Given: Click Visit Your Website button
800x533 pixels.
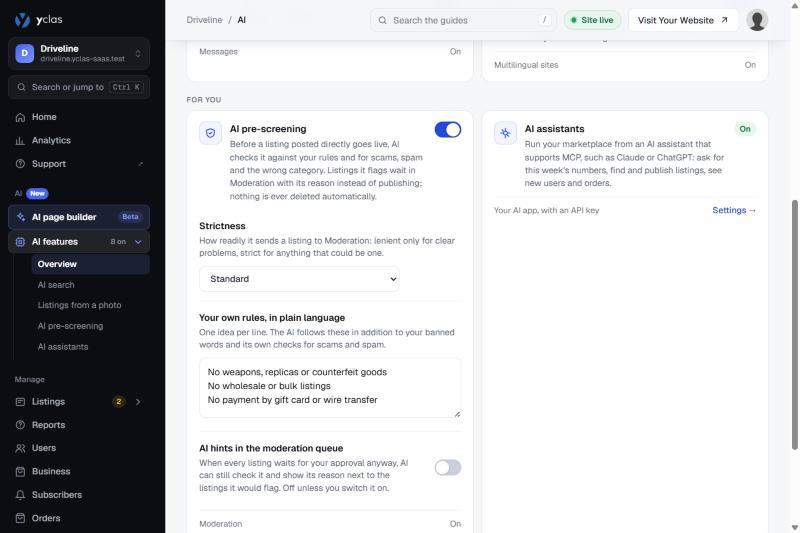Looking at the screenshot, I should (x=683, y=20).
